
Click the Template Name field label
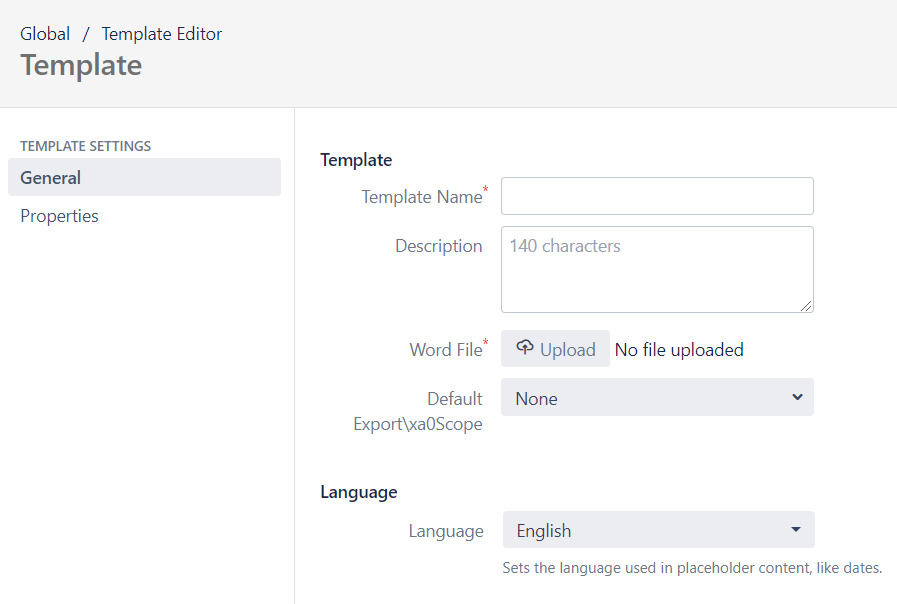tap(421, 197)
